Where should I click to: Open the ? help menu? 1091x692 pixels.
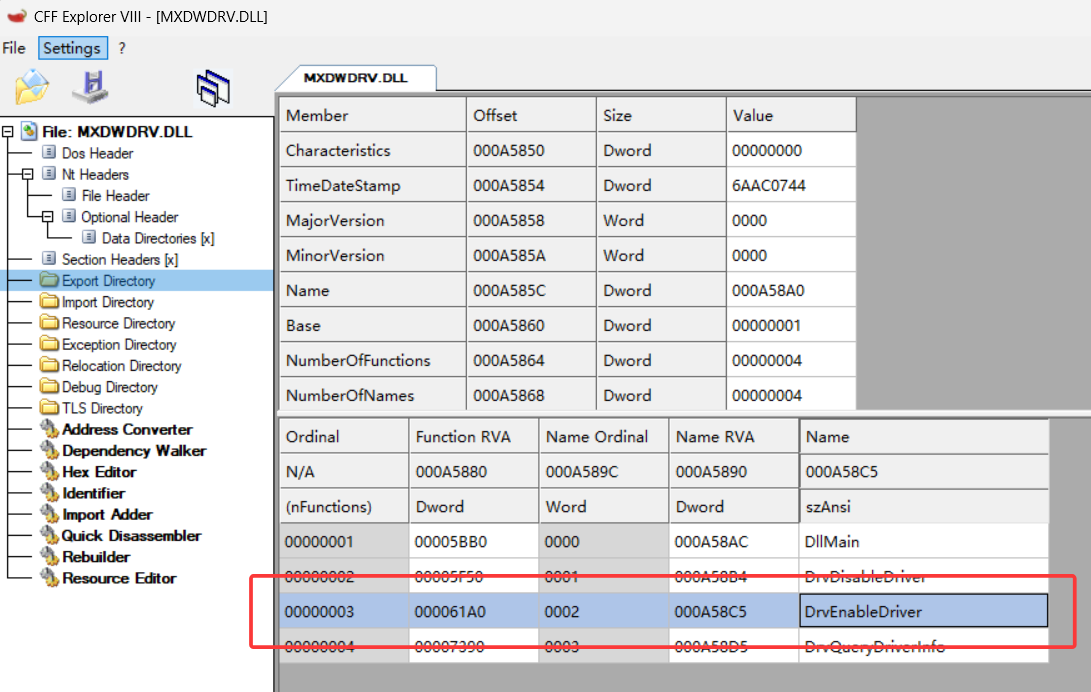coord(122,48)
